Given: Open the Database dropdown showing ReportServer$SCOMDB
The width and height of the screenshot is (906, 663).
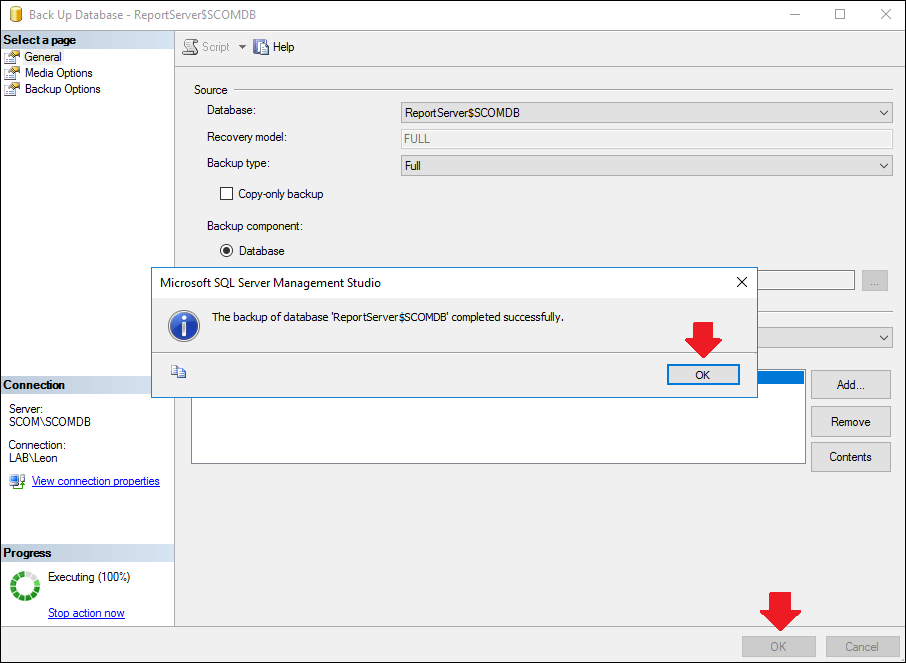Looking at the screenshot, I should pyautogui.click(x=647, y=113).
